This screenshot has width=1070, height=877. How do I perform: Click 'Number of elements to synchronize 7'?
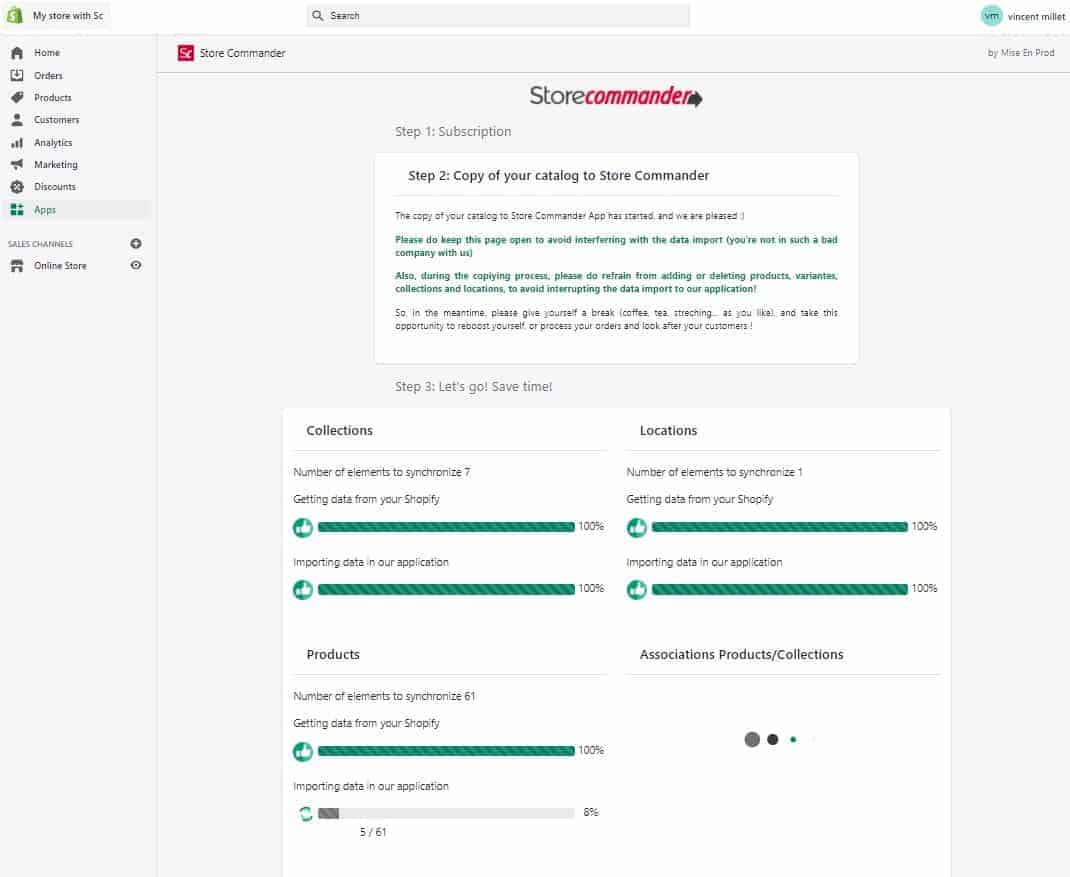click(381, 472)
